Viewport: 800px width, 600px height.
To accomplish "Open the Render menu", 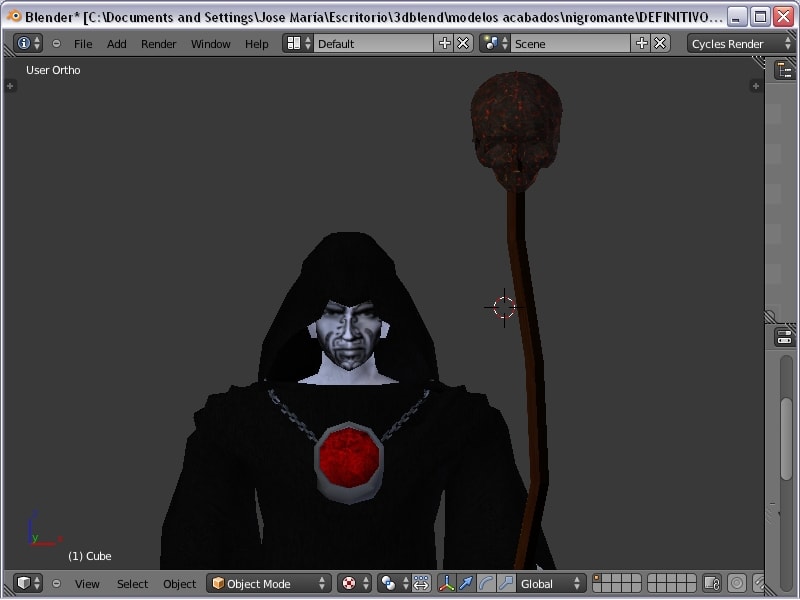I will [159, 44].
